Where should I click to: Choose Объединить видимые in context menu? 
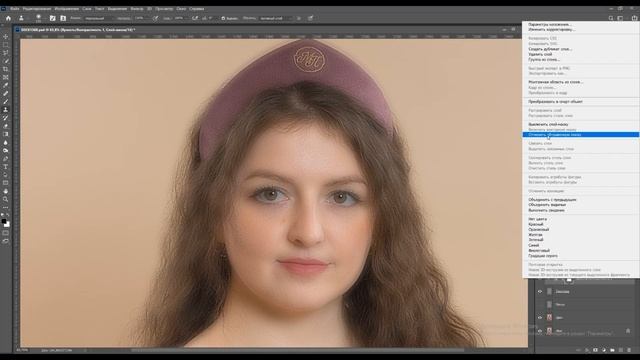[580, 205]
